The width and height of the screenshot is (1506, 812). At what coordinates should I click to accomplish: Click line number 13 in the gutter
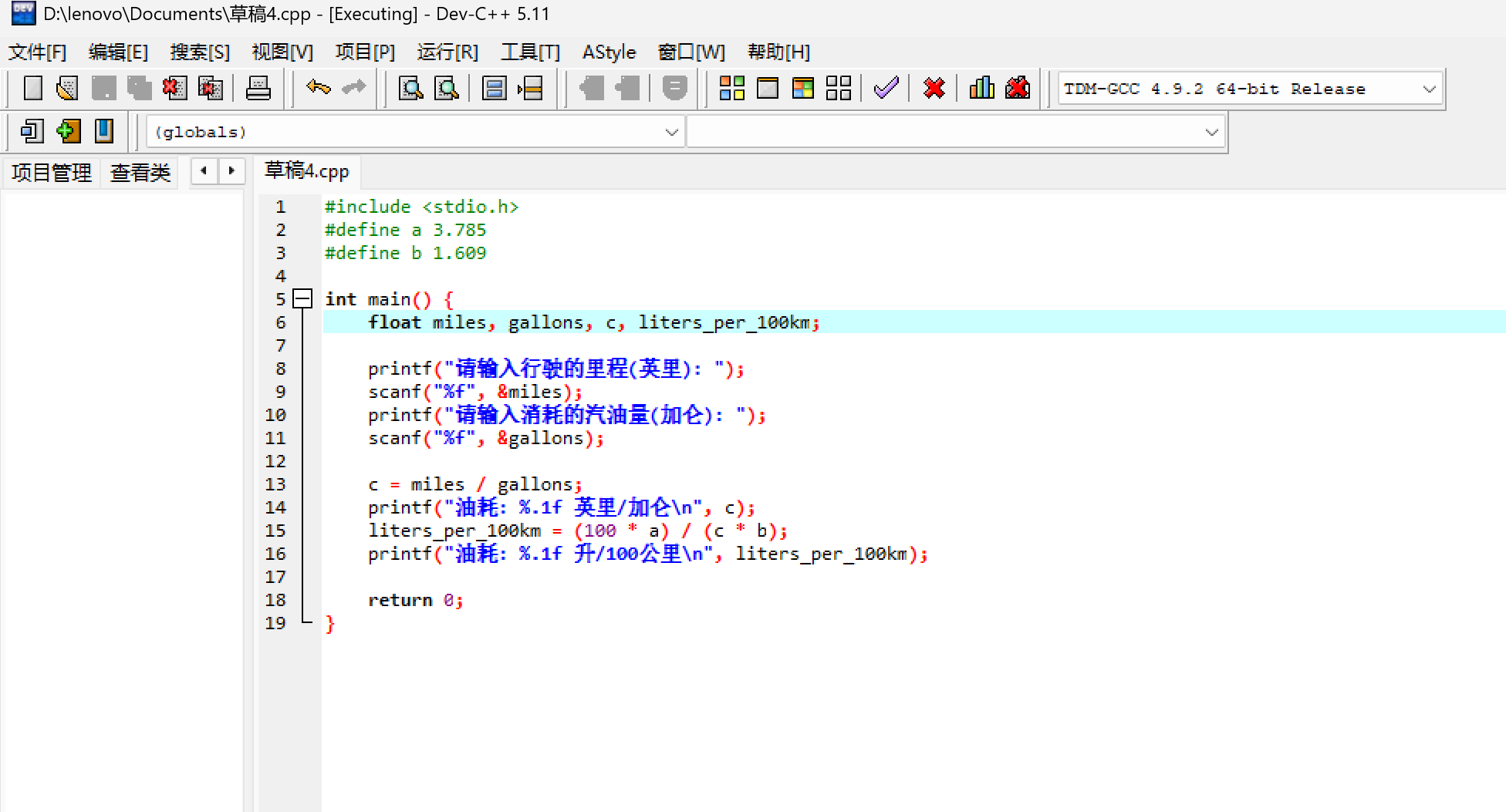click(275, 484)
